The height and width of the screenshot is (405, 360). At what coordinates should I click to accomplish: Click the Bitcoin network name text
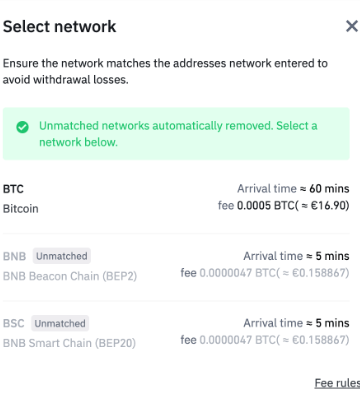tap(21, 209)
